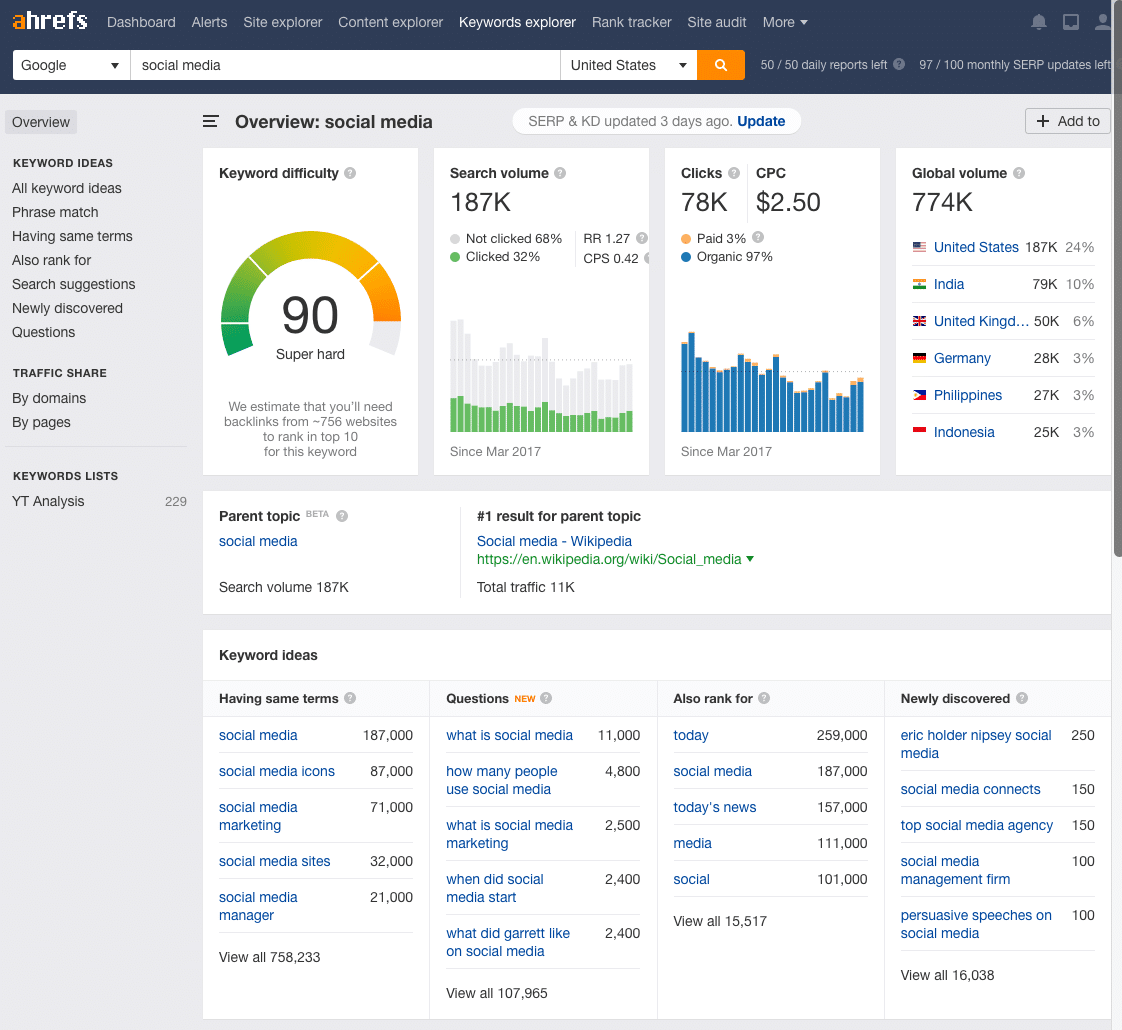Open Content explorer

pyautogui.click(x=391, y=22)
